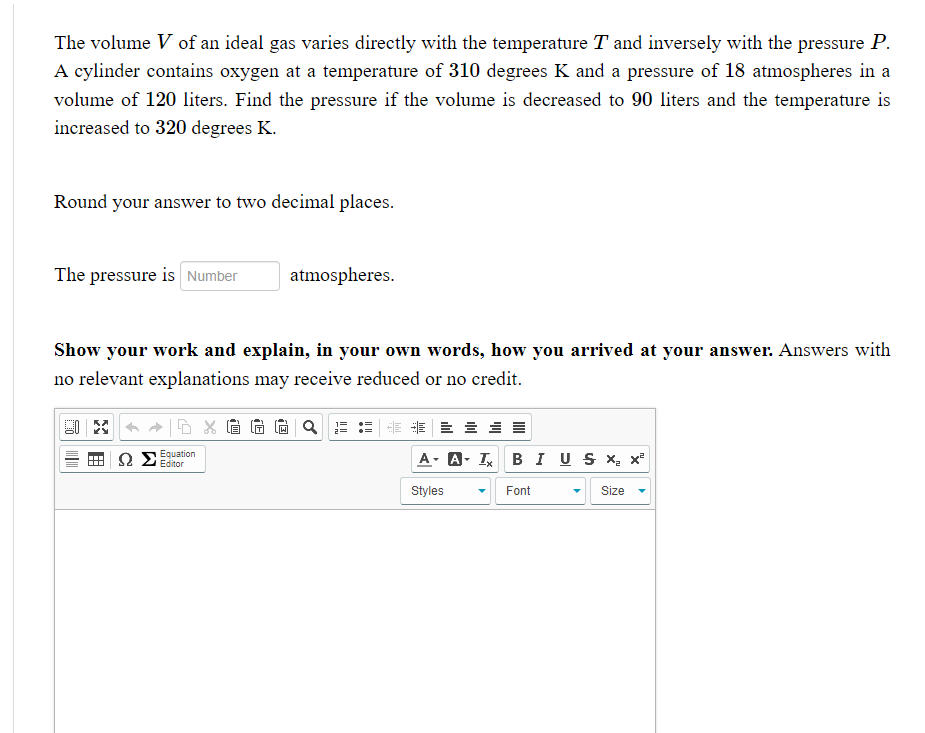Open the Find tool with the magnifier icon
Image resolution: width=925 pixels, height=733 pixels.
[x=310, y=427]
